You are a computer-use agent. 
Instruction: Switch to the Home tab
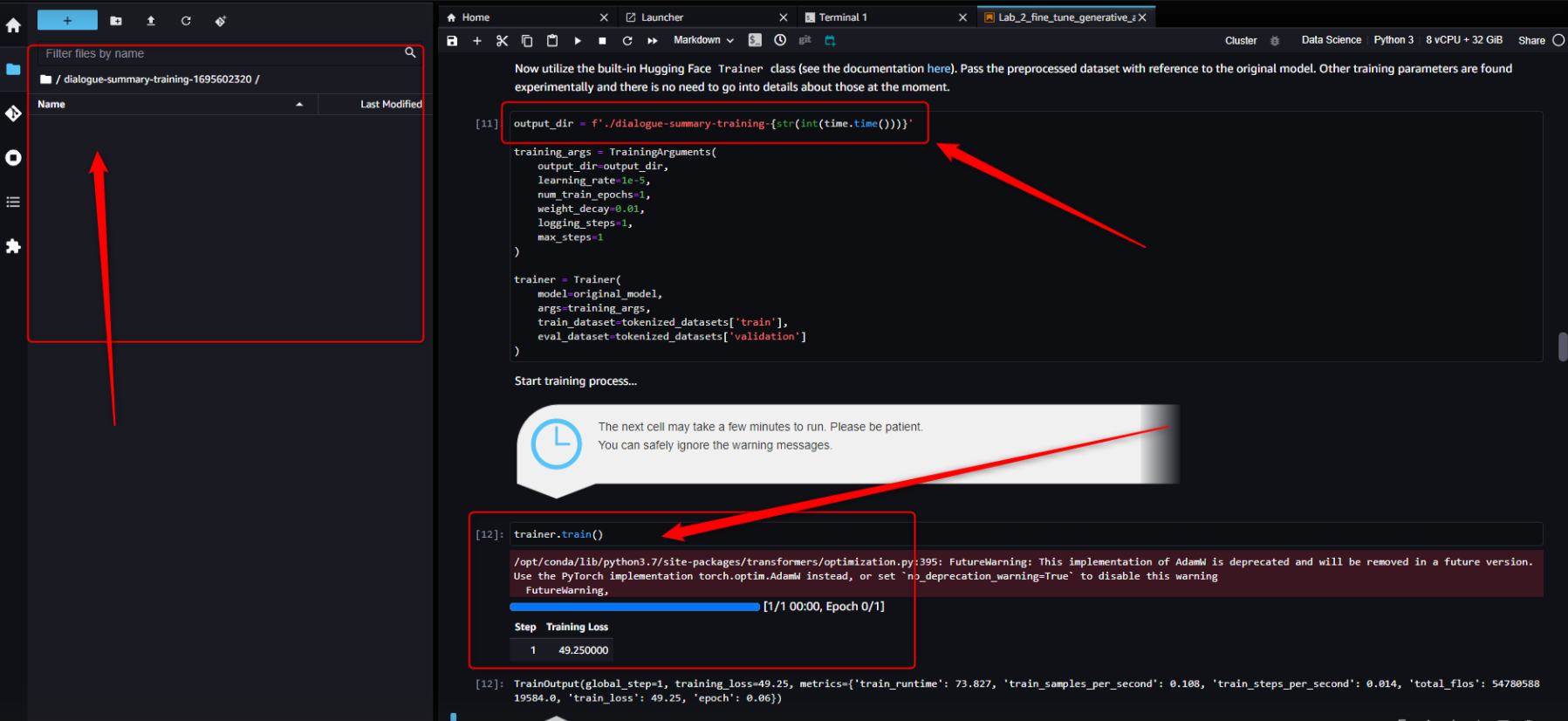pyautogui.click(x=476, y=17)
